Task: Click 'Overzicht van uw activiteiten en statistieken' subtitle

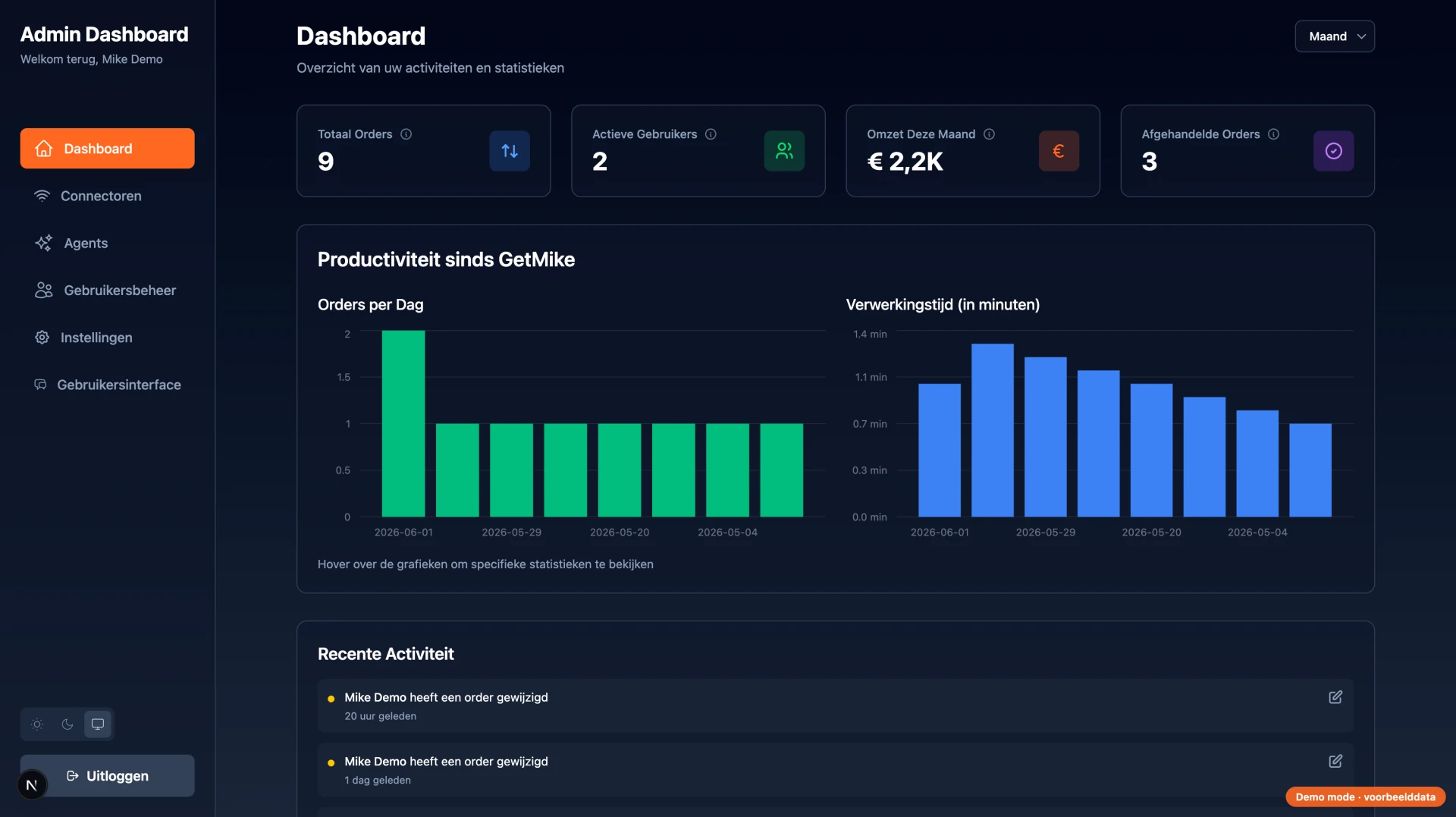Action: click(x=430, y=68)
